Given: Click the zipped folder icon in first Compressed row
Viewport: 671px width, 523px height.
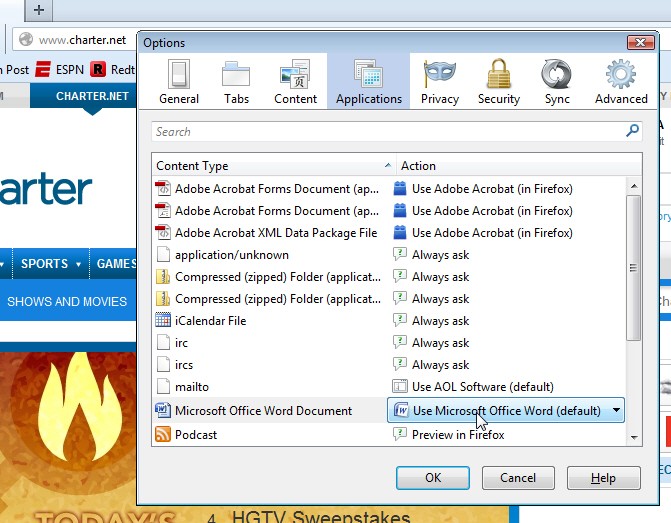Looking at the screenshot, I should pos(163,276).
